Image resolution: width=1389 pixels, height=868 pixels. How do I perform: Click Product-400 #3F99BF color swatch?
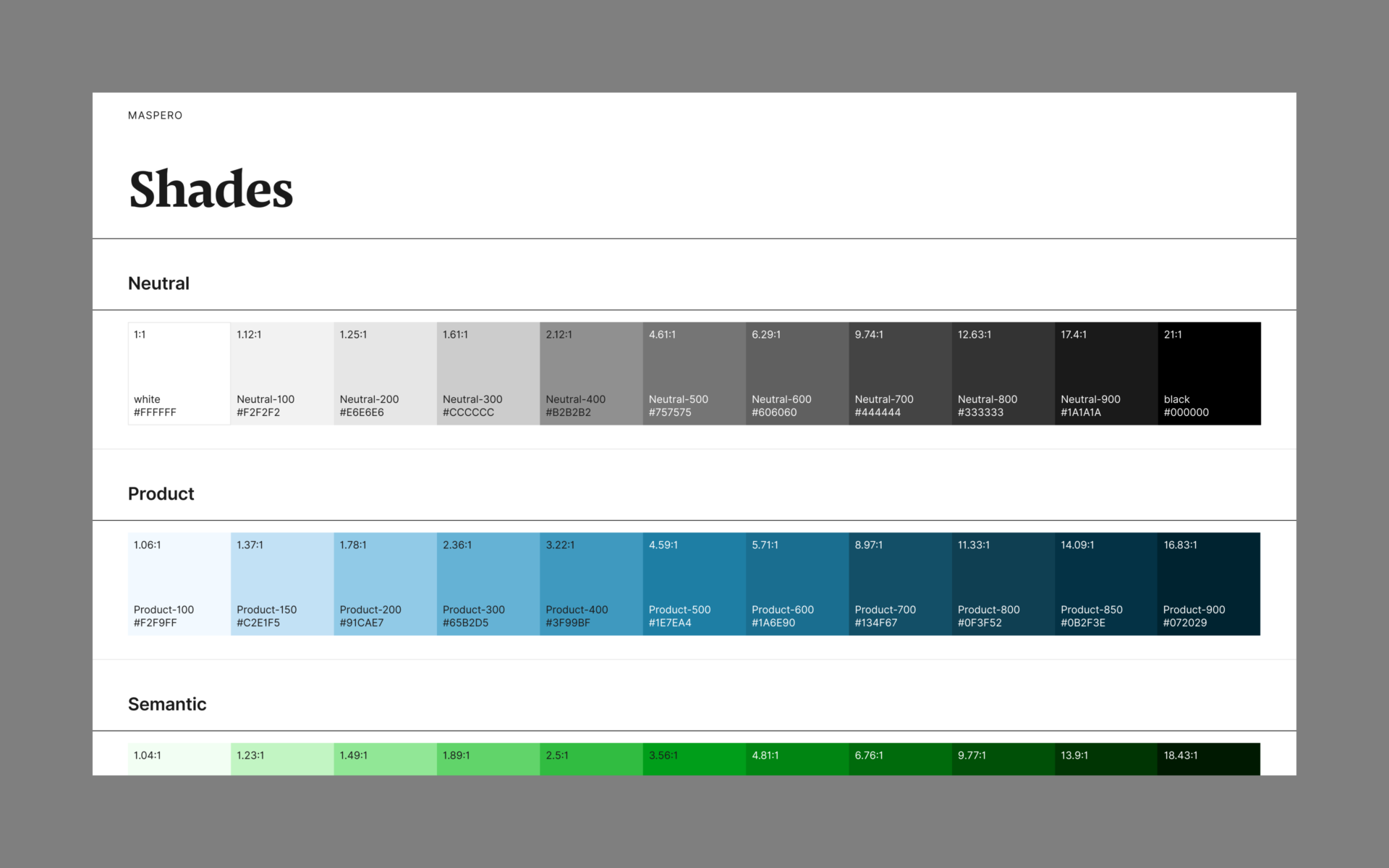tap(591, 584)
